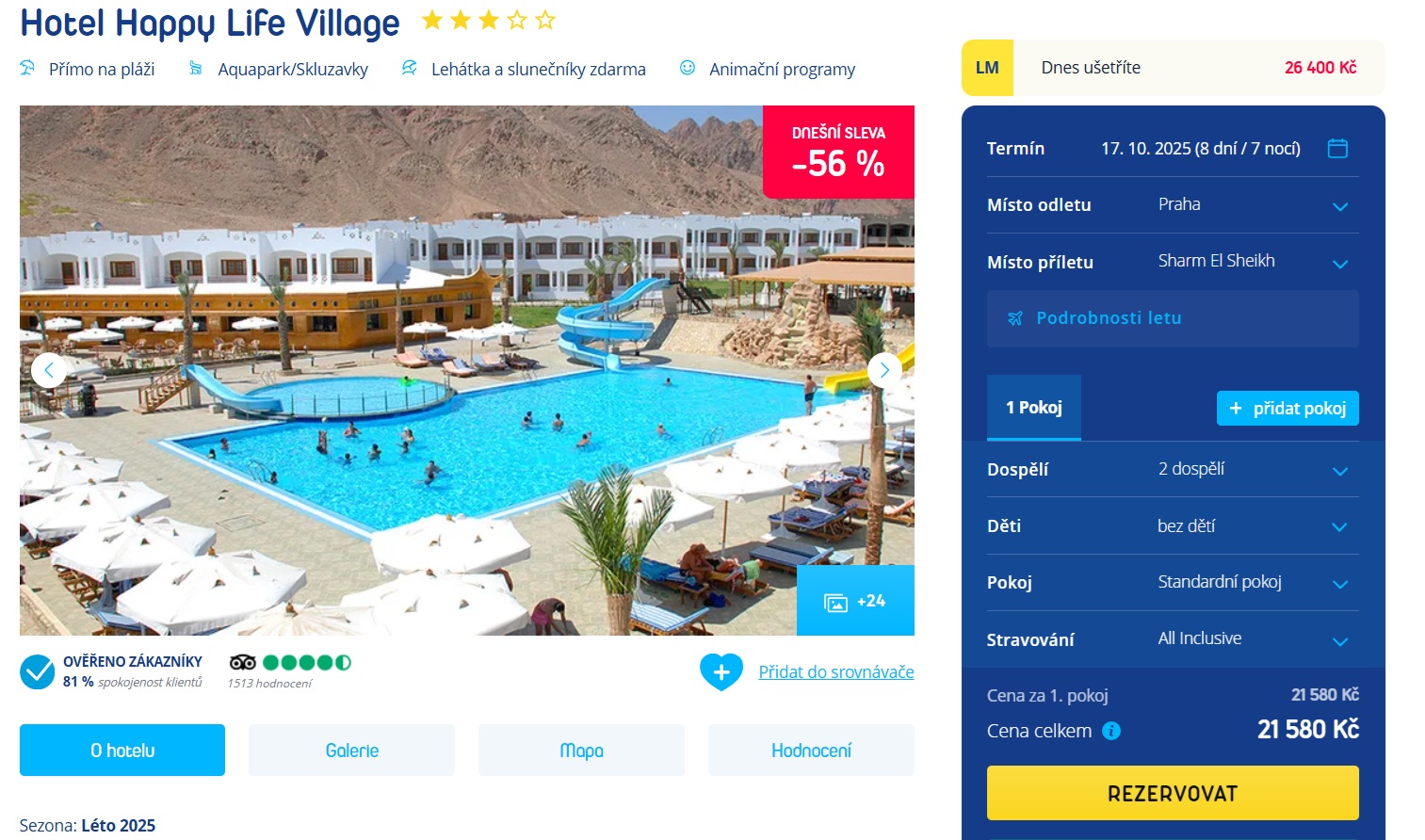Click the info icon beside Cena celkem
Screen dimensions: 1425x840
(1111, 731)
